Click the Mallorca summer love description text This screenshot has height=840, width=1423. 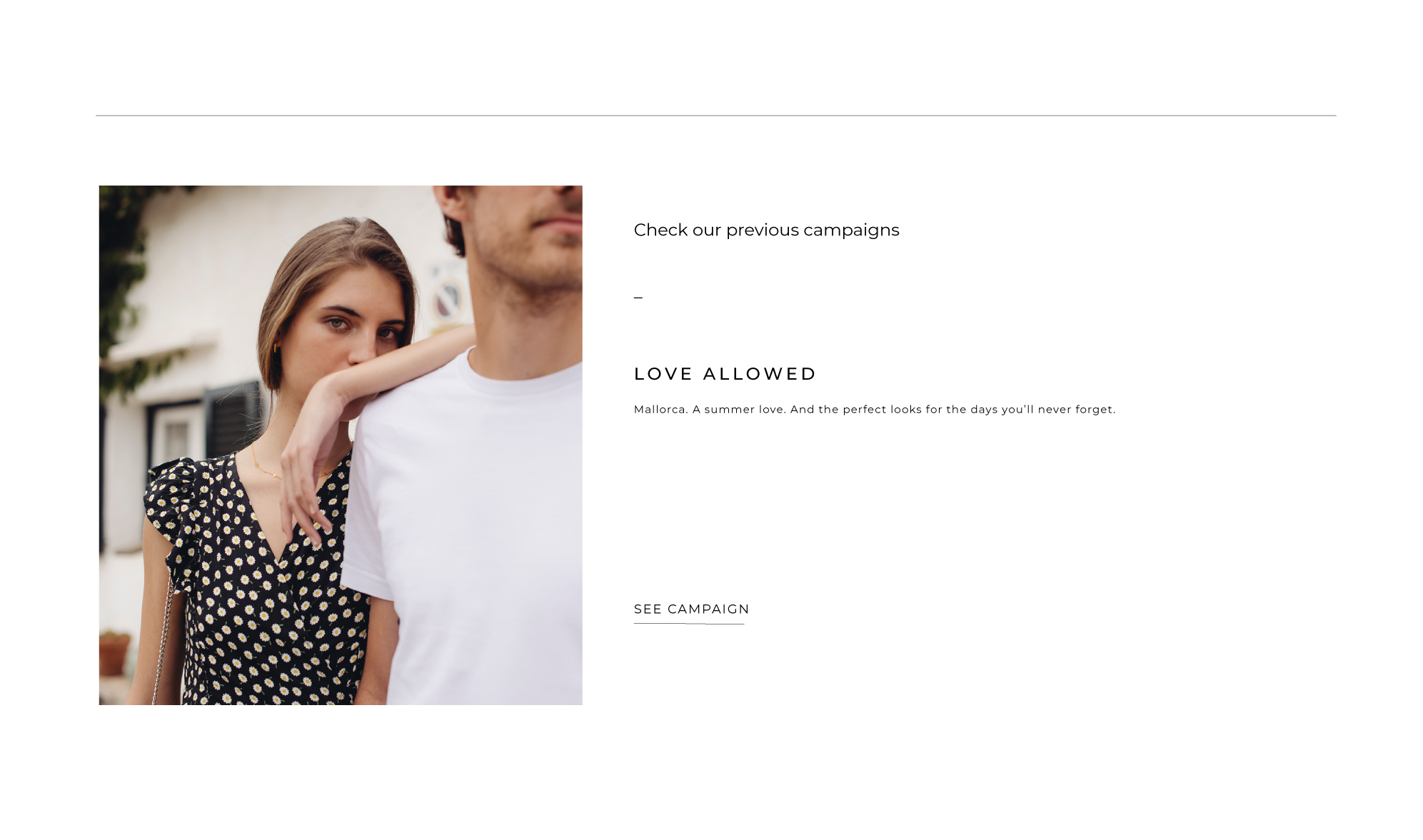click(874, 409)
